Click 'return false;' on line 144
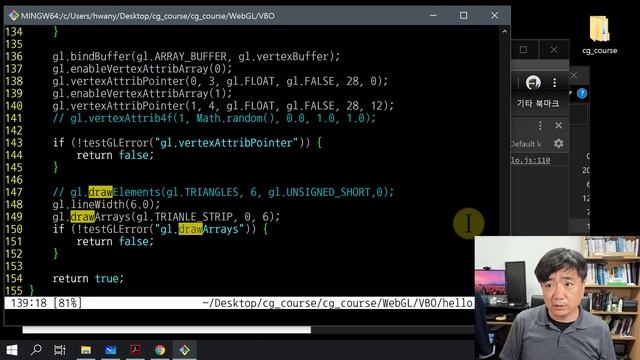The image size is (640, 360). [115, 155]
